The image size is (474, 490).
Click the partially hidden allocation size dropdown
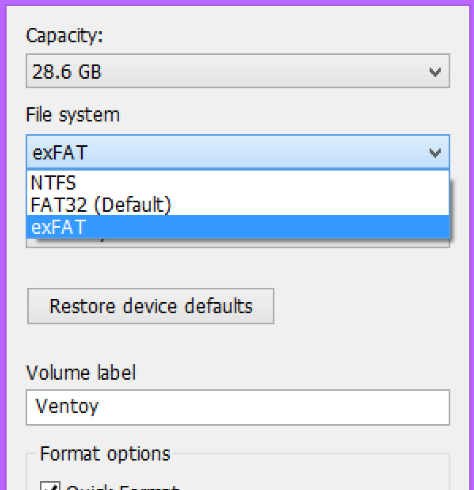click(x=238, y=243)
